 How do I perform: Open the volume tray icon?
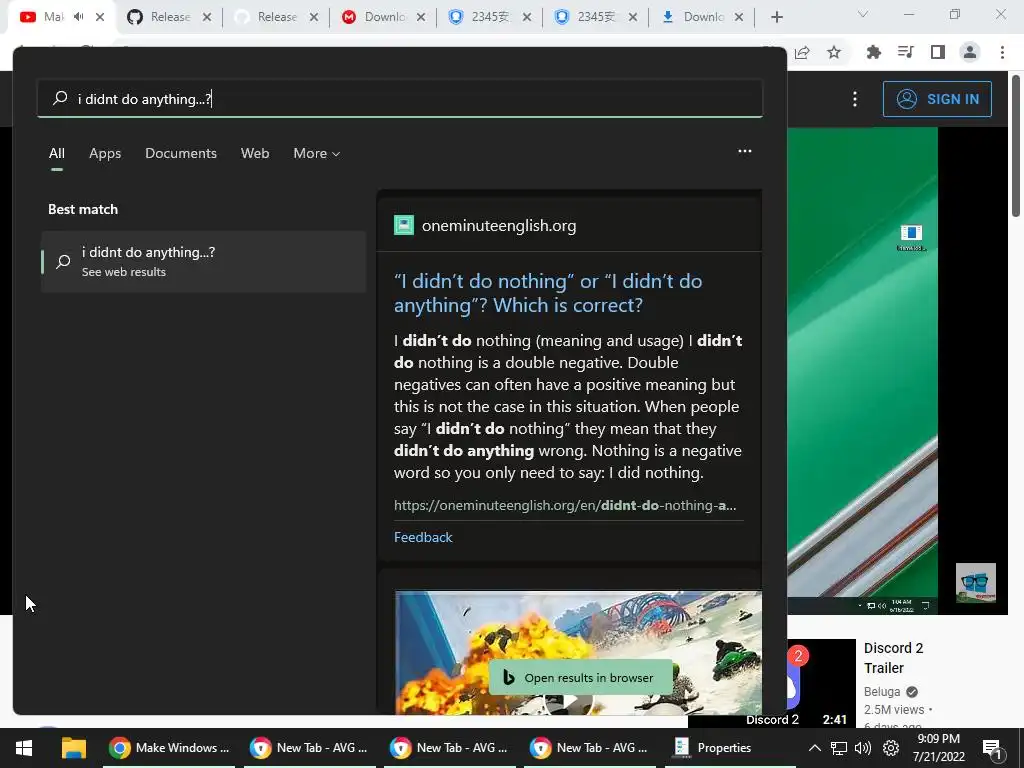(863, 748)
